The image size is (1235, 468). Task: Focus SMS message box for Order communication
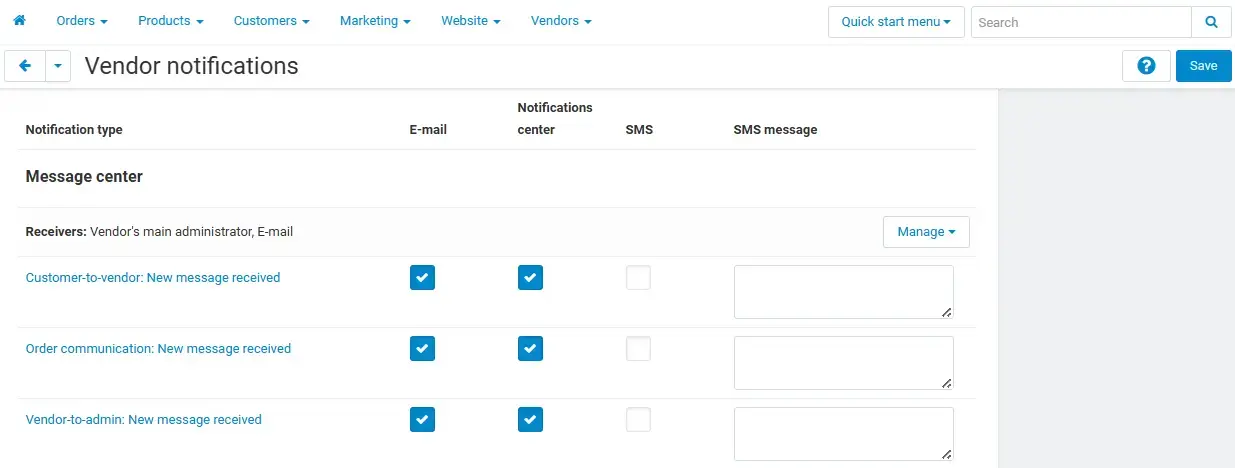[843, 362]
